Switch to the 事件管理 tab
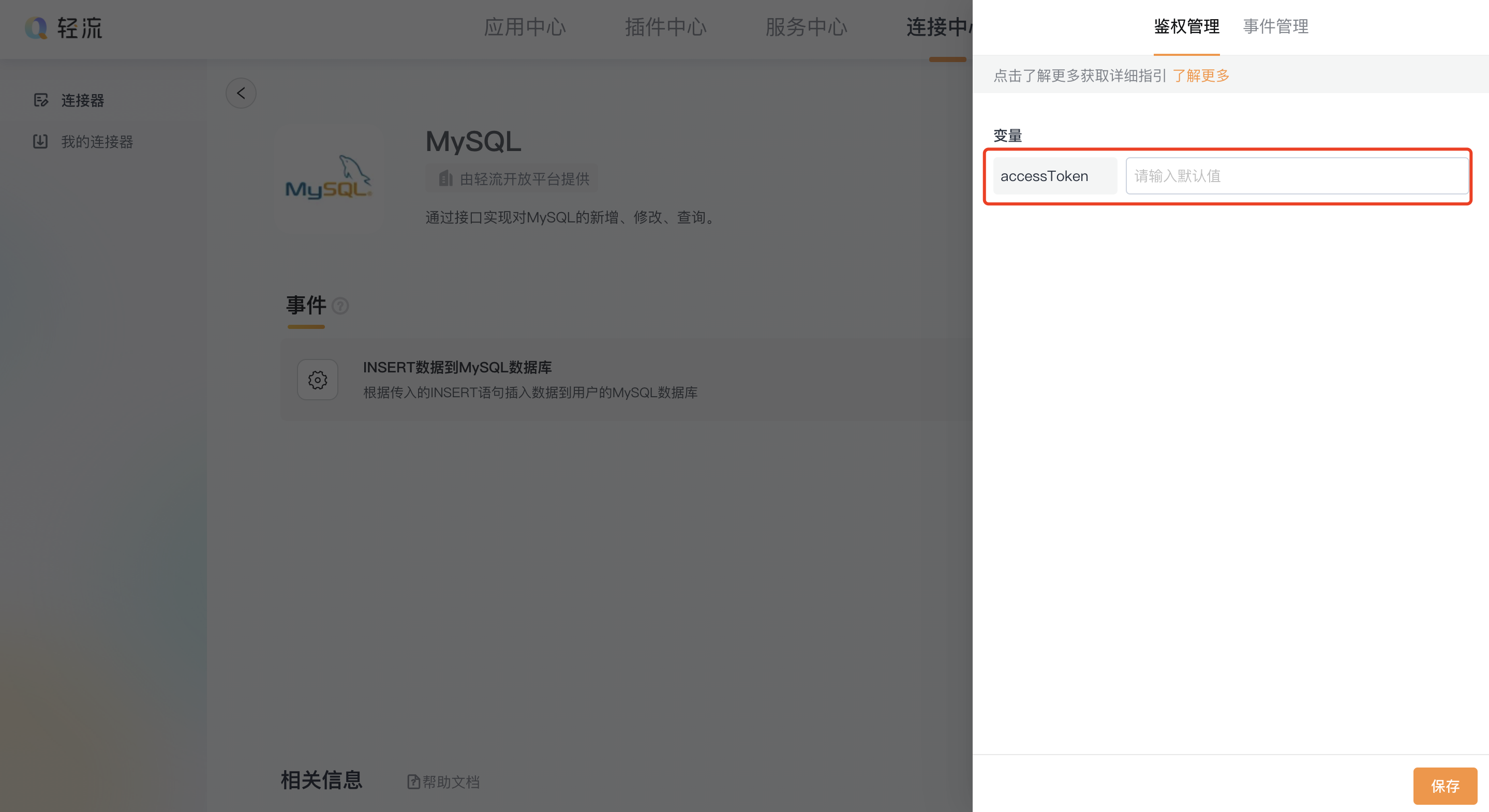1489x812 pixels. pyautogui.click(x=1276, y=26)
